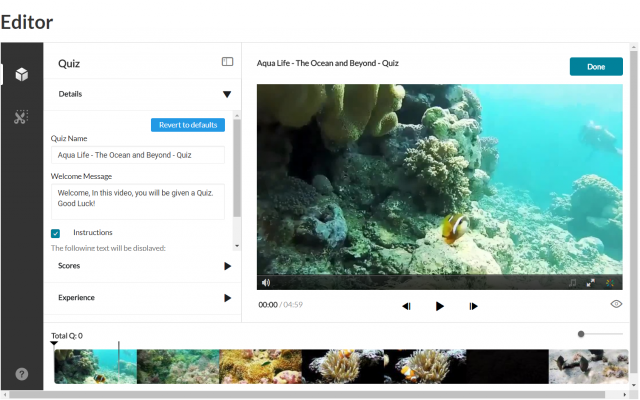Play the quiz video

click(440, 306)
